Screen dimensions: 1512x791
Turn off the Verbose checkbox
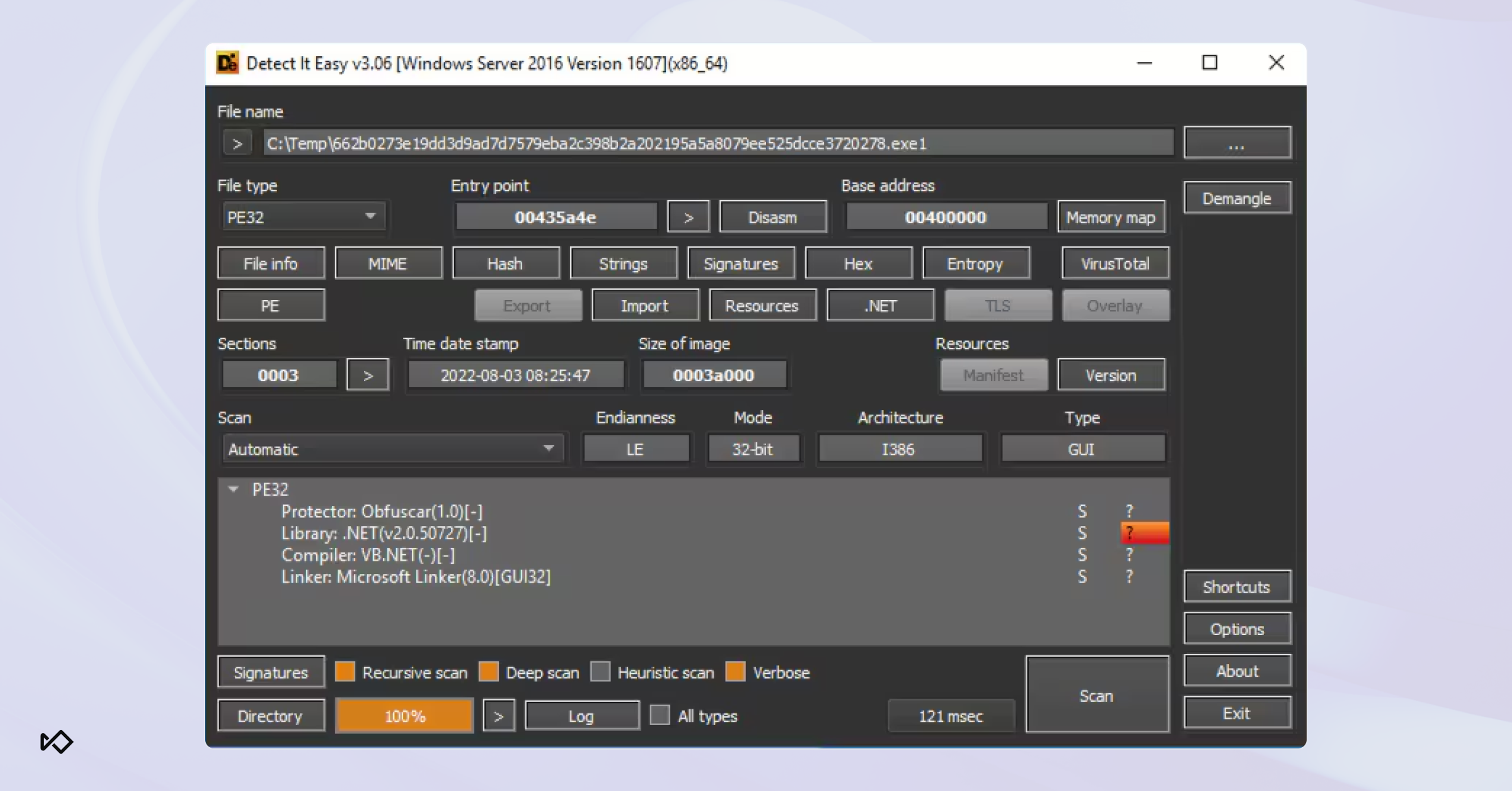tap(736, 671)
